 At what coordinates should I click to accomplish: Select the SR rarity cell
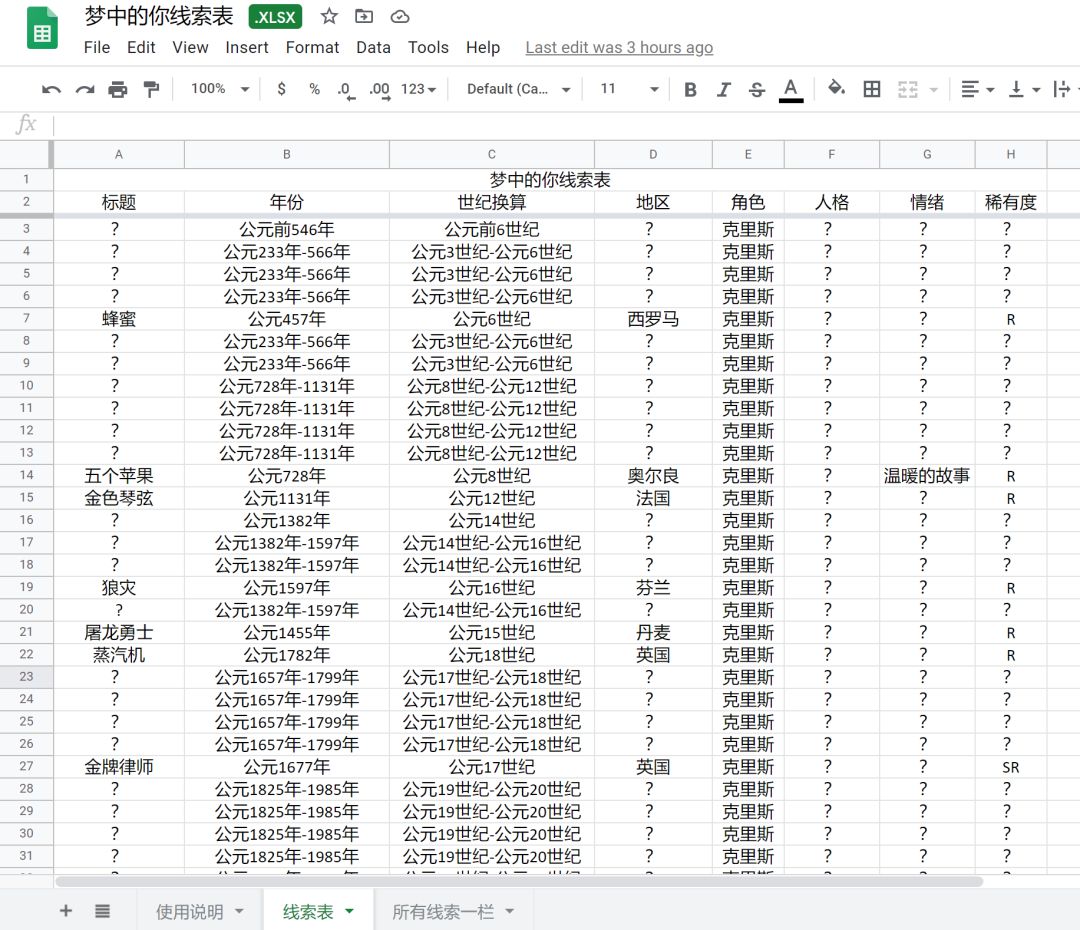pos(1010,767)
